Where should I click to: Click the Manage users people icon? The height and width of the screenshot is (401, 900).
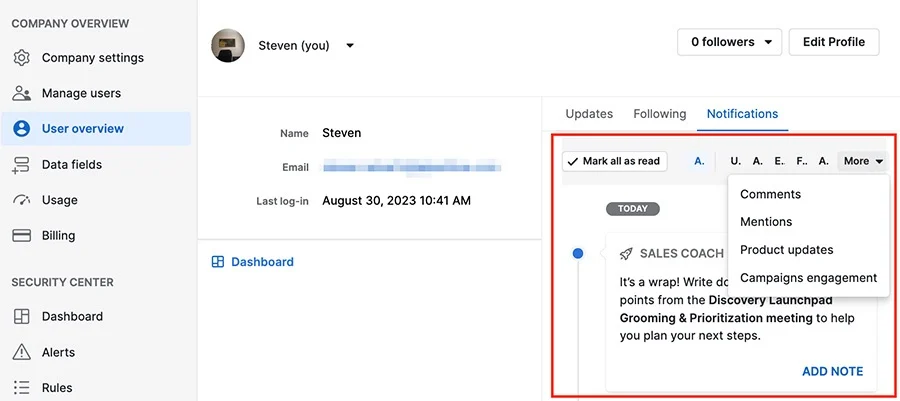[x=21, y=94]
